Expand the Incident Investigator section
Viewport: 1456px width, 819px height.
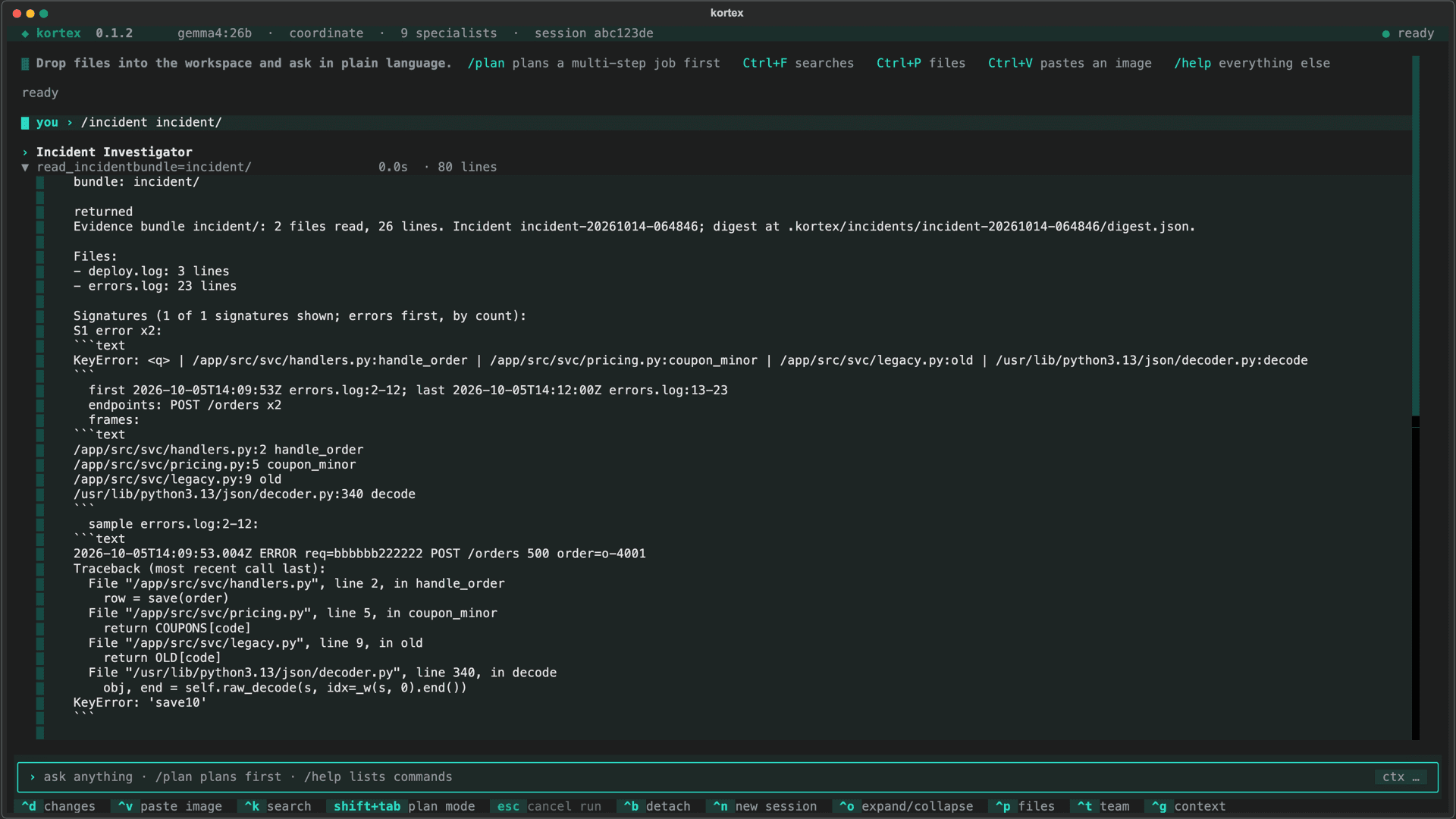coord(25,152)
